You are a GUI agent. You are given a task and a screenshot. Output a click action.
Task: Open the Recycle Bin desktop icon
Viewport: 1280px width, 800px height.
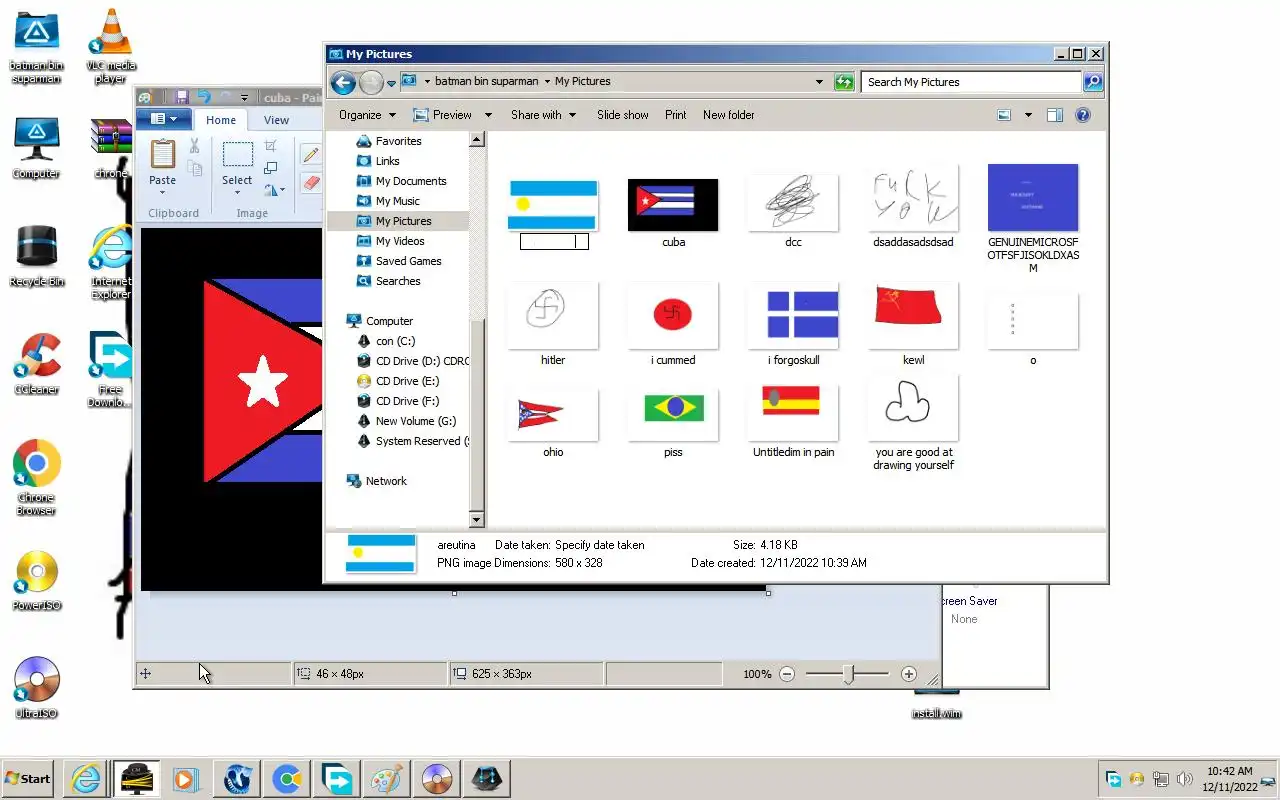[37, 256]
